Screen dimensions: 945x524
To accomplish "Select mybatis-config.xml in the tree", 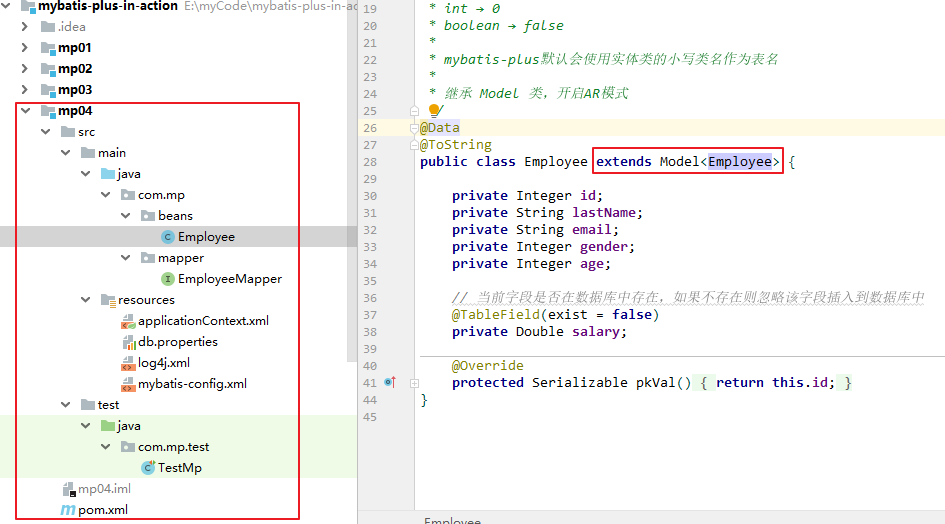I will click(192, 384).
